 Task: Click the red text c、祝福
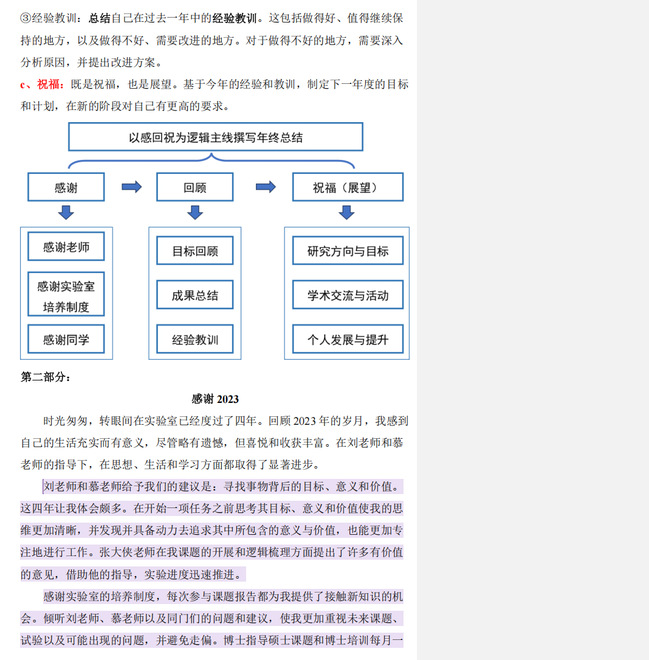[40, 84]
